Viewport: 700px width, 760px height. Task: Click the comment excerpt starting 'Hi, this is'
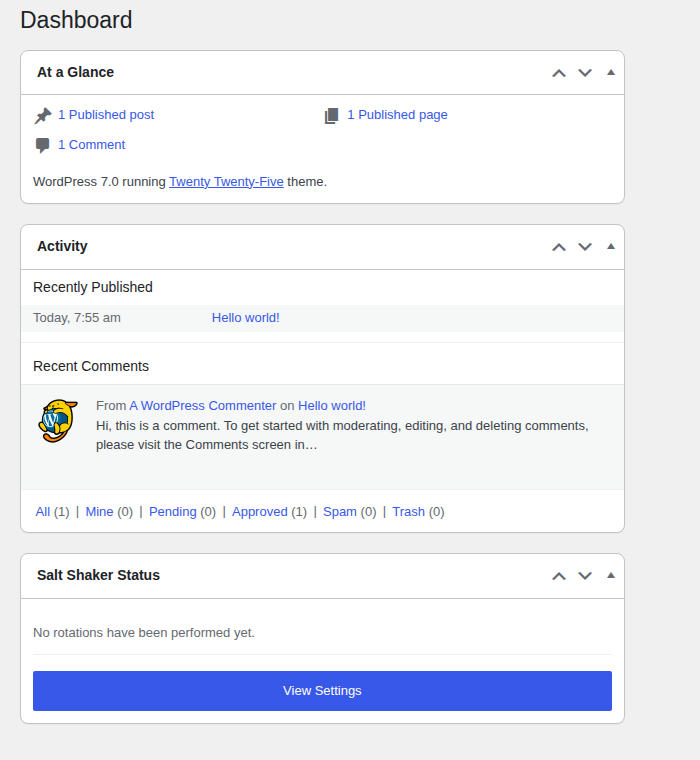point(342,435)
